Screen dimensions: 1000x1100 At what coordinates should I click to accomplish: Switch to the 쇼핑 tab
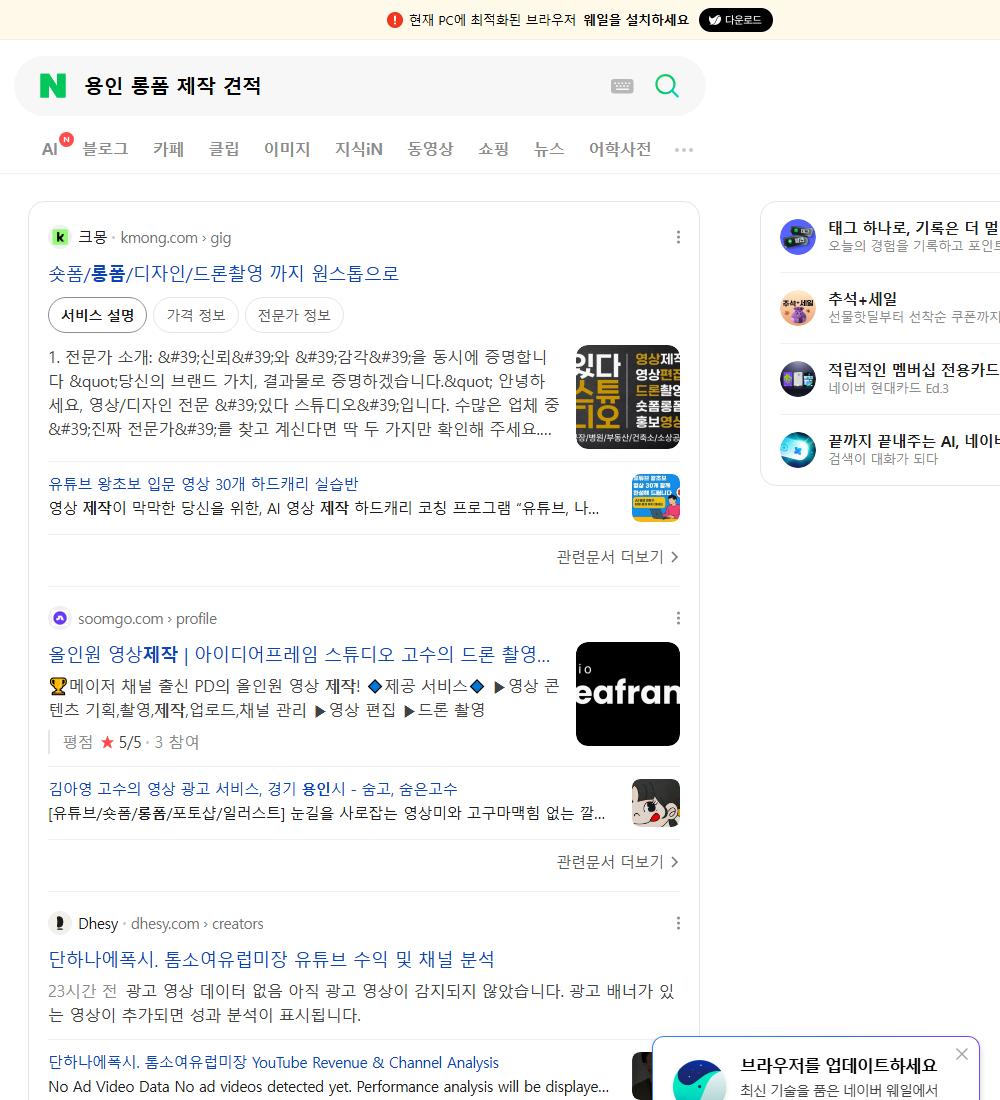pos(493,149)
